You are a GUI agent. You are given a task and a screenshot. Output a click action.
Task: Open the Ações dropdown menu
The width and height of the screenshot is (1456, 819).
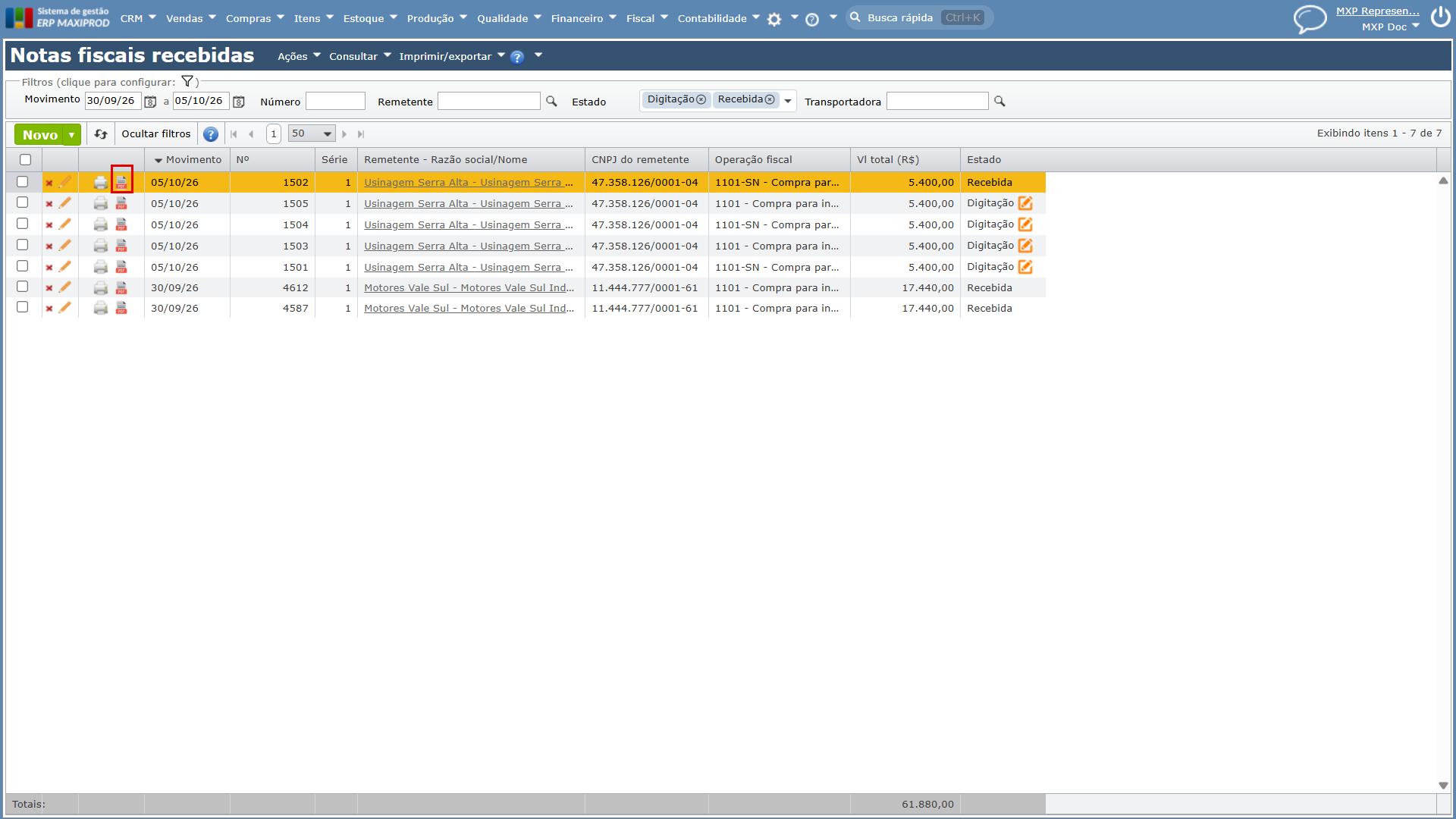[x=300, y=56]
